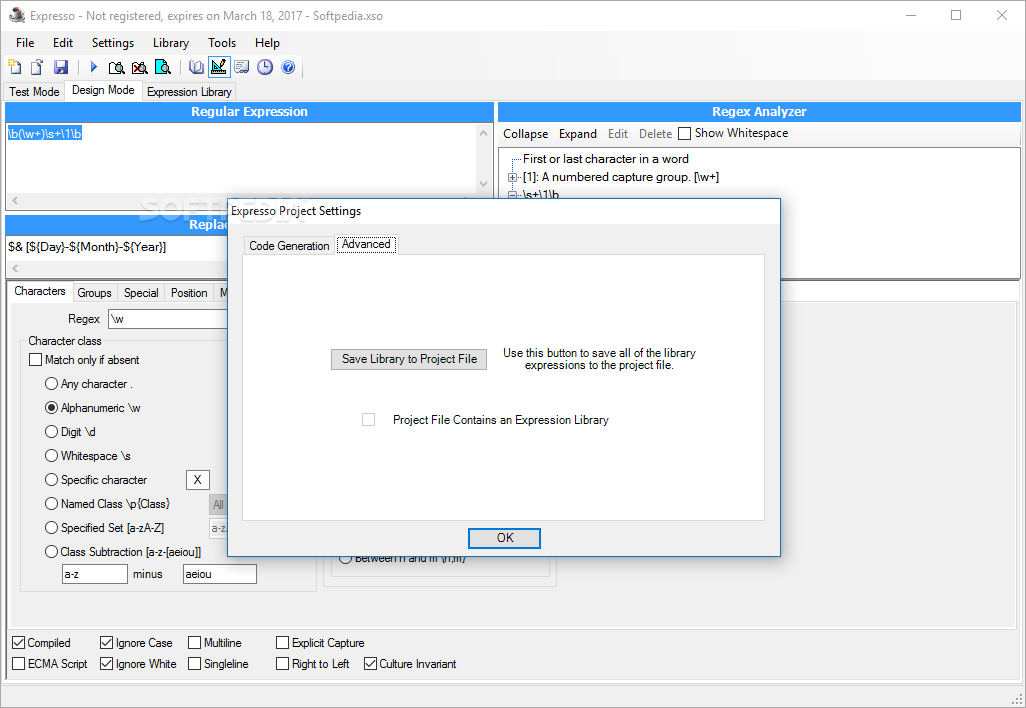Open the Library menu
Screen dimensions: 1026x708
(x=171, y=43)
